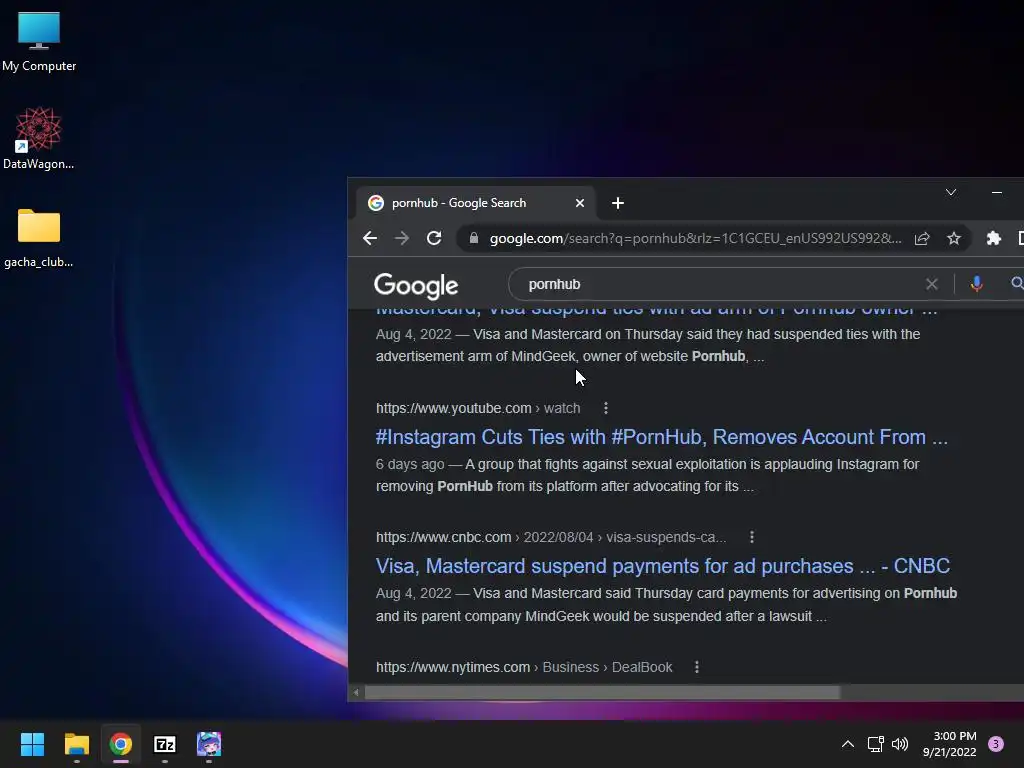Open the Visa, Mastercard CNBC result link
The height and width of the screenshot is (768, 1024).
[x=663, y=566]
